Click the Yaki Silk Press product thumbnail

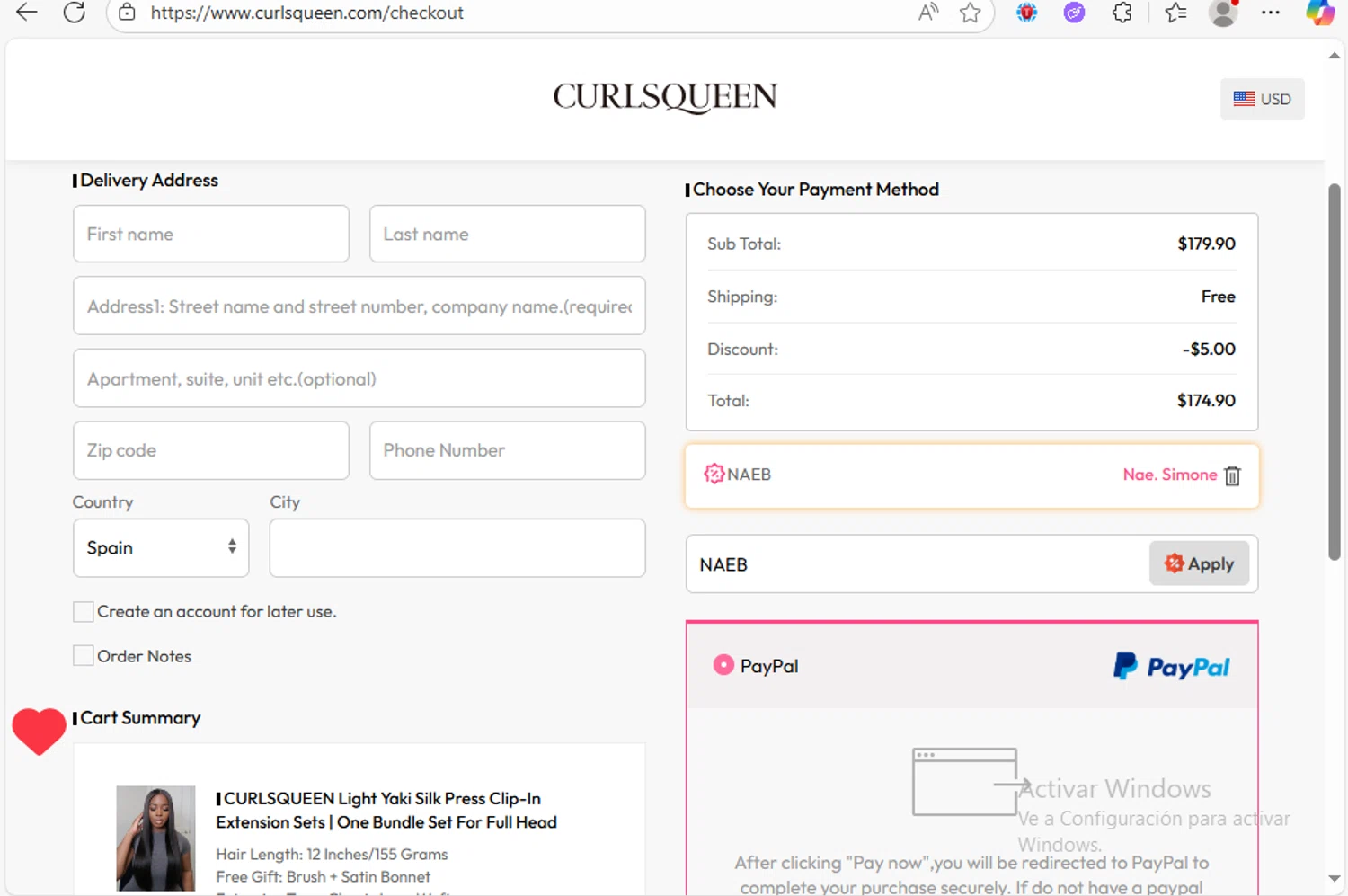click(x=155, y=838)
